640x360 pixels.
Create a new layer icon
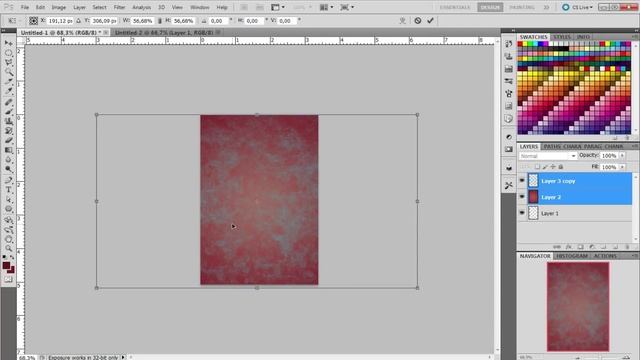tap(616, 247)
